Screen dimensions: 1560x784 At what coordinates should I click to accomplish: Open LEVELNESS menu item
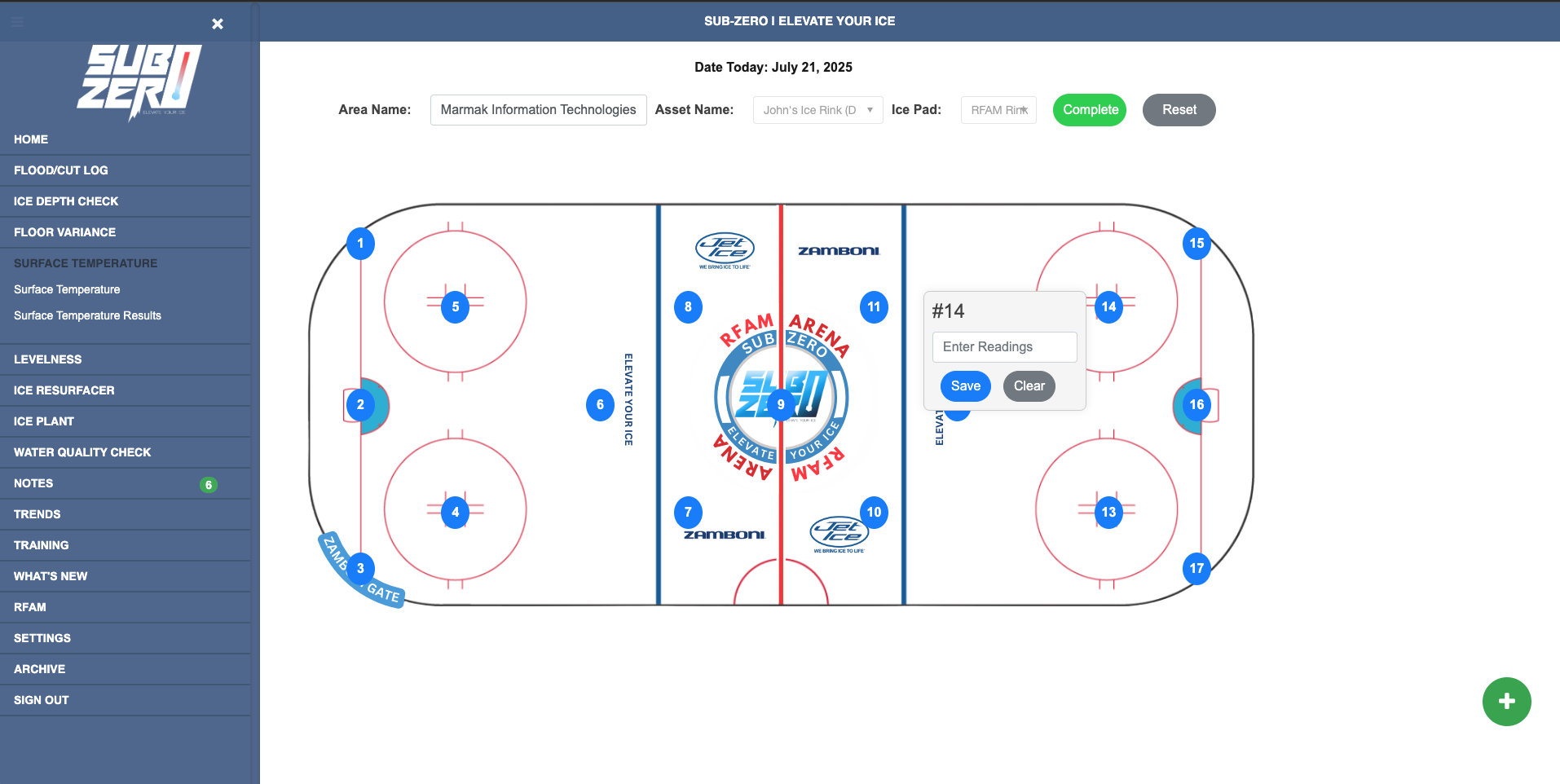pos(126,359)
